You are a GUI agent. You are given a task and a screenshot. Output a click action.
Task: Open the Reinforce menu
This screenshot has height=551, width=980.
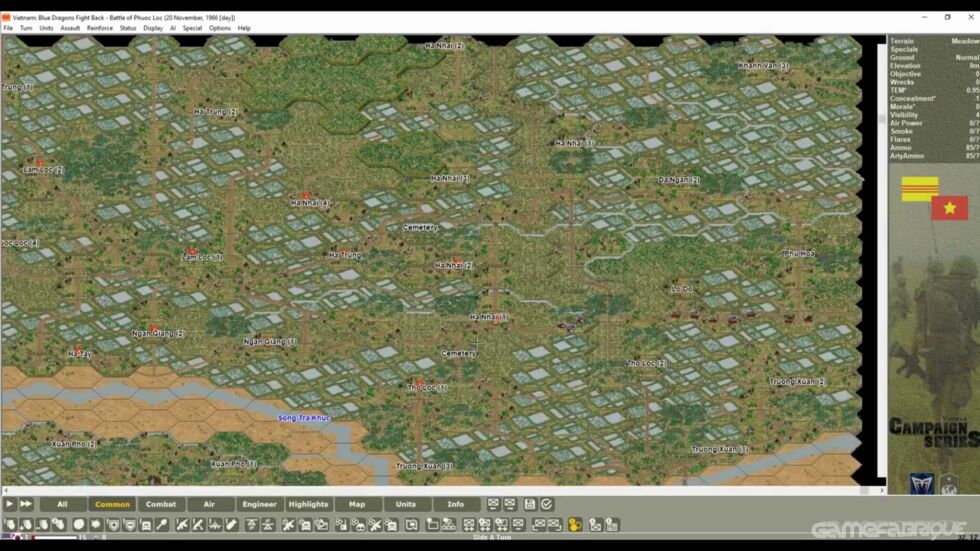pos(100,28)
